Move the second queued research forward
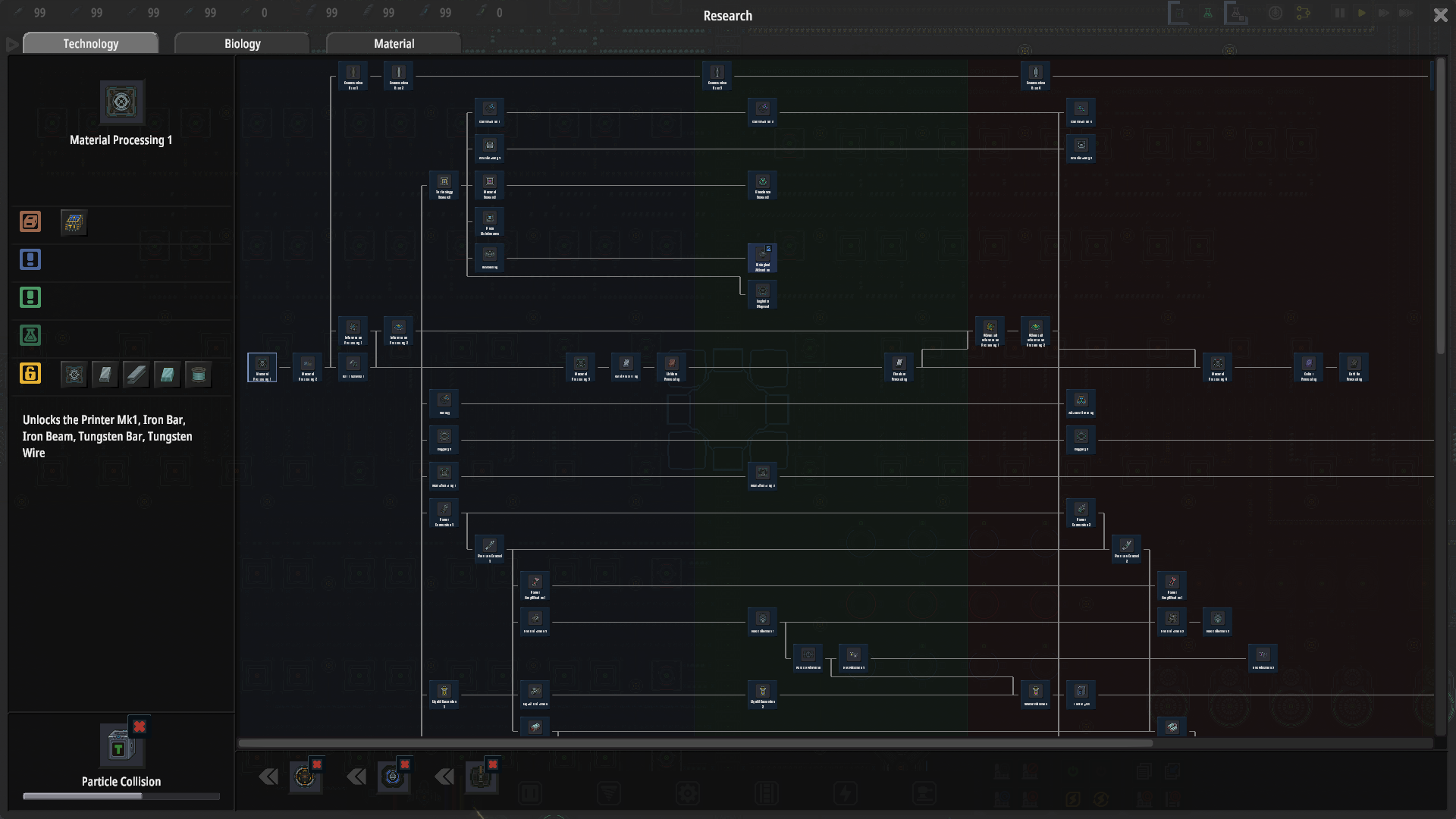 pos(356,777)
